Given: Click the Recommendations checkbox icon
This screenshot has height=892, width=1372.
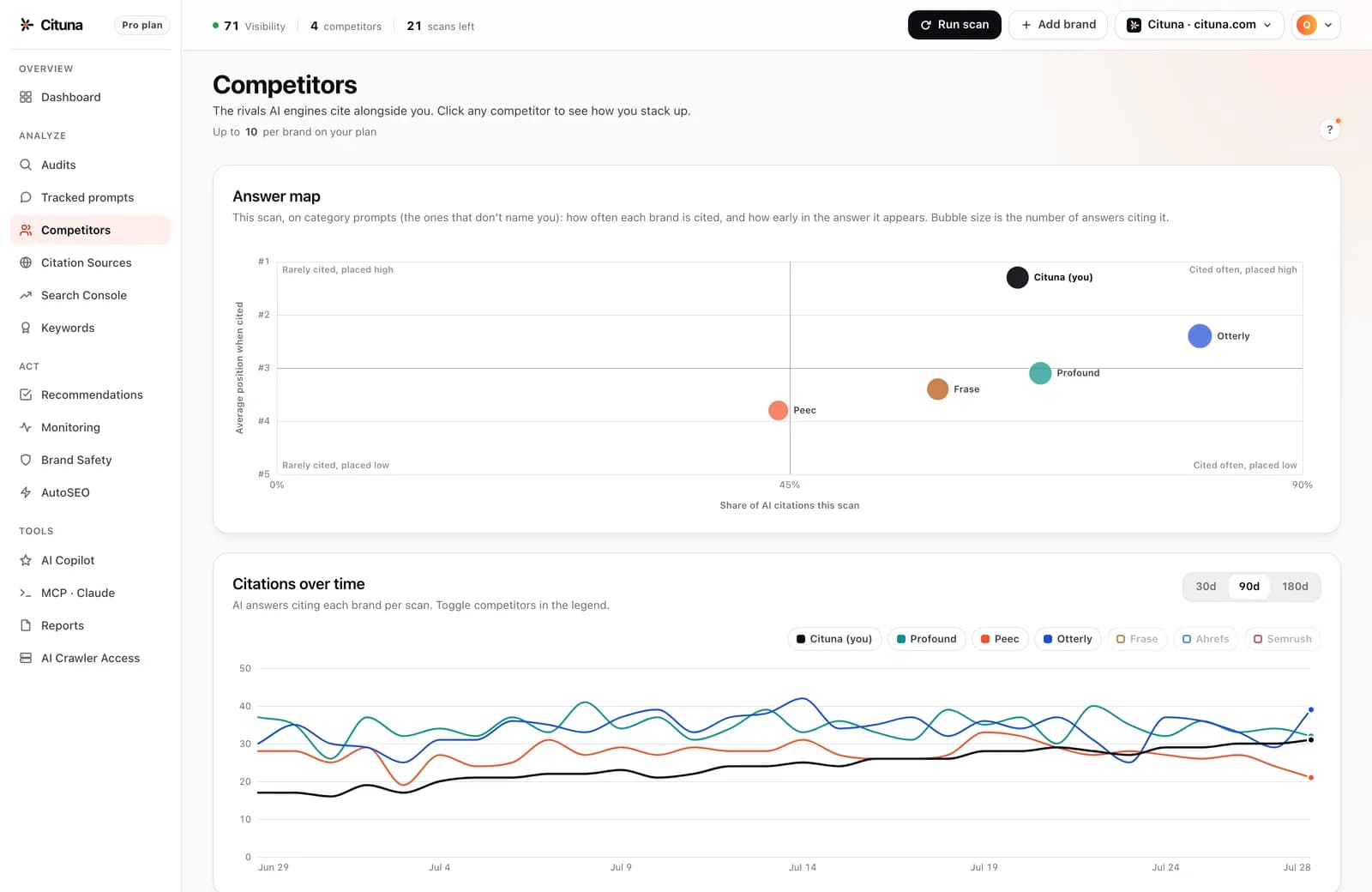Looking at the screenshot, I should 26,395.
